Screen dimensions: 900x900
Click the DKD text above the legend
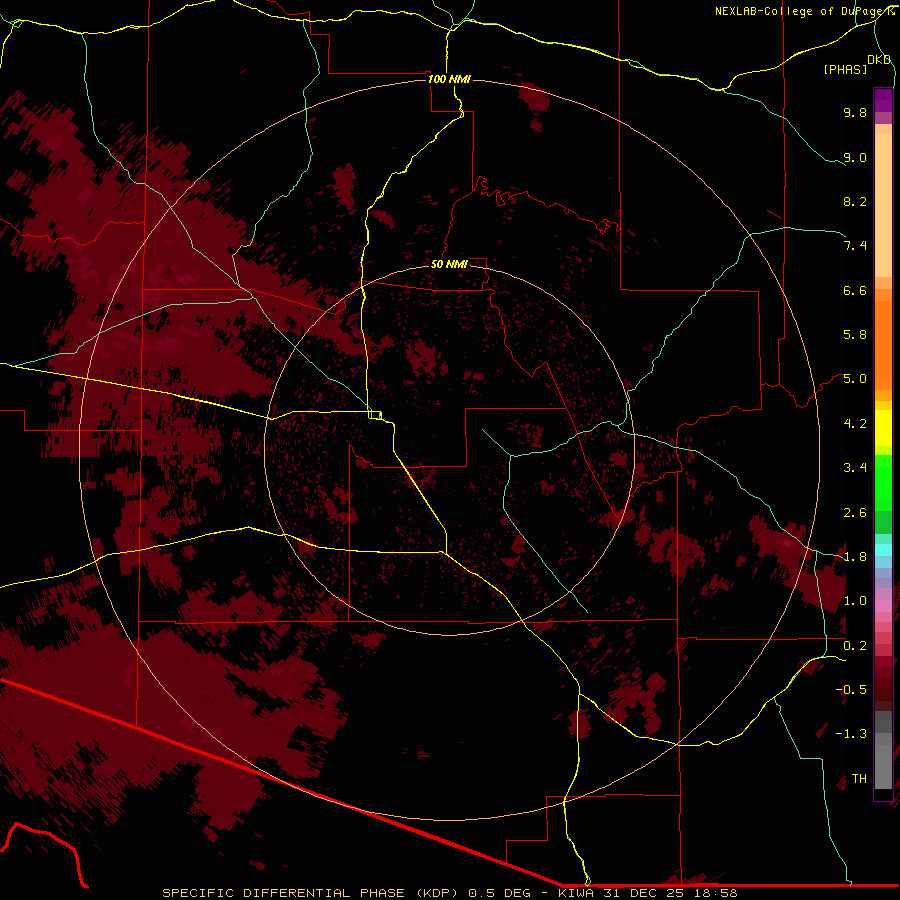879,60
